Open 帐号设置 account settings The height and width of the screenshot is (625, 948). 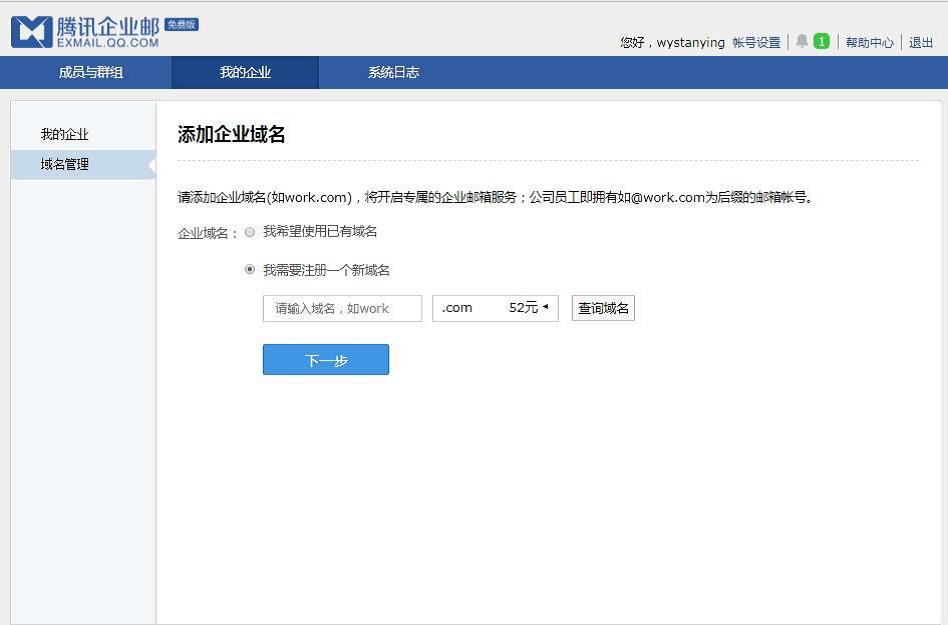[x=757, y=42]
